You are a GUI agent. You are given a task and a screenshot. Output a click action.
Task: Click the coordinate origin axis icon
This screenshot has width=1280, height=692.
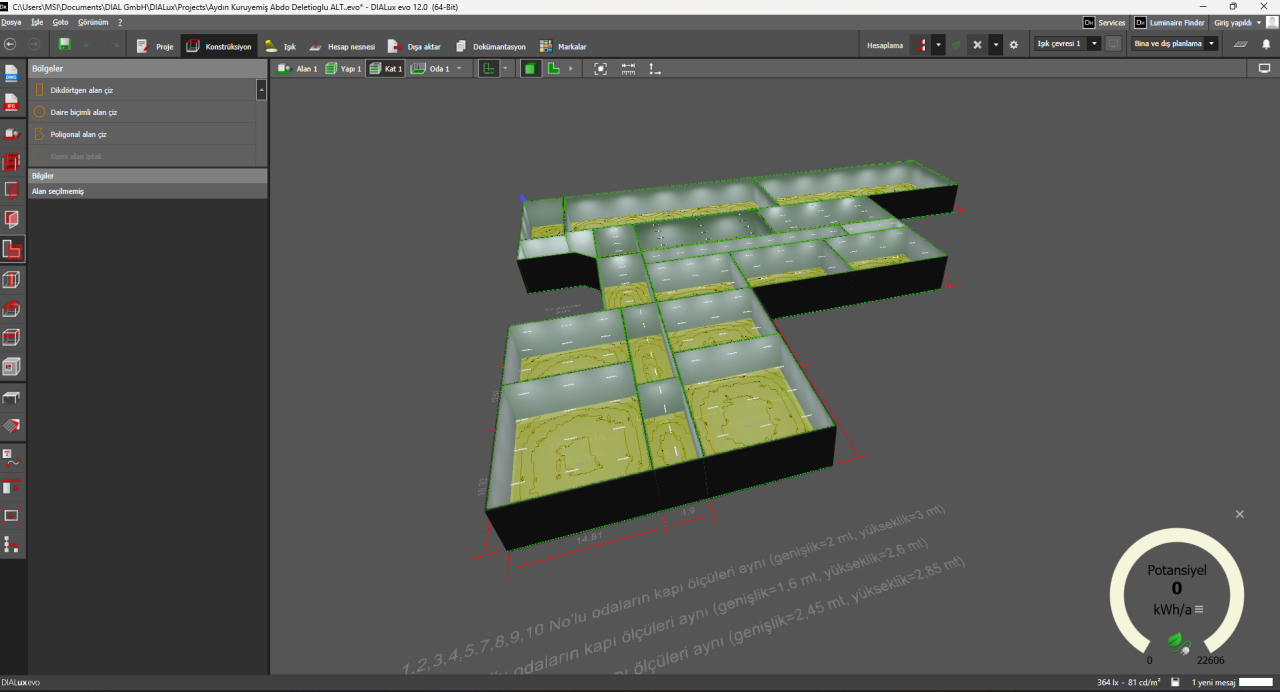coord(655,69)
